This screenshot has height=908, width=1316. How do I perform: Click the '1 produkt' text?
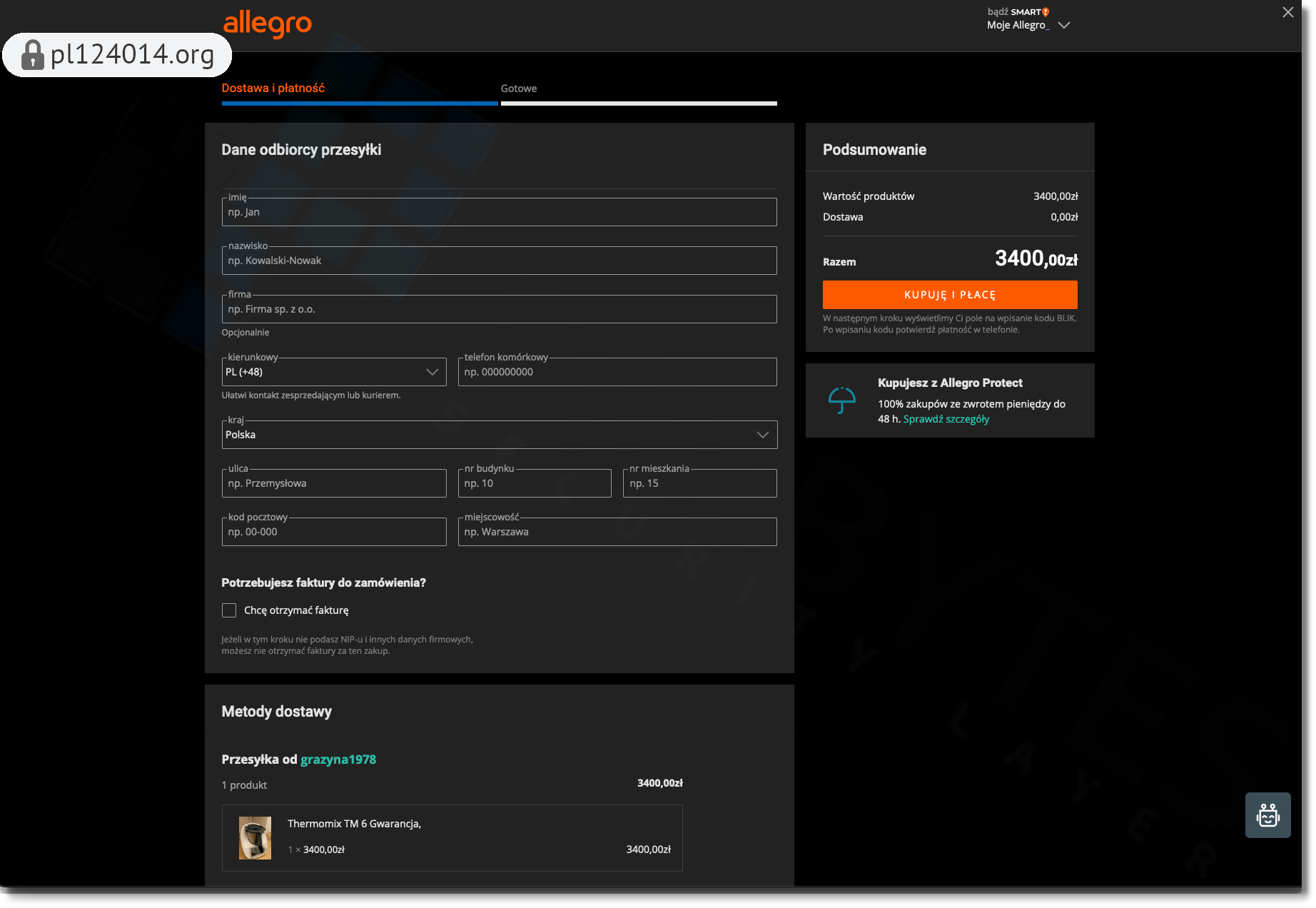click(x=244, y=785)
